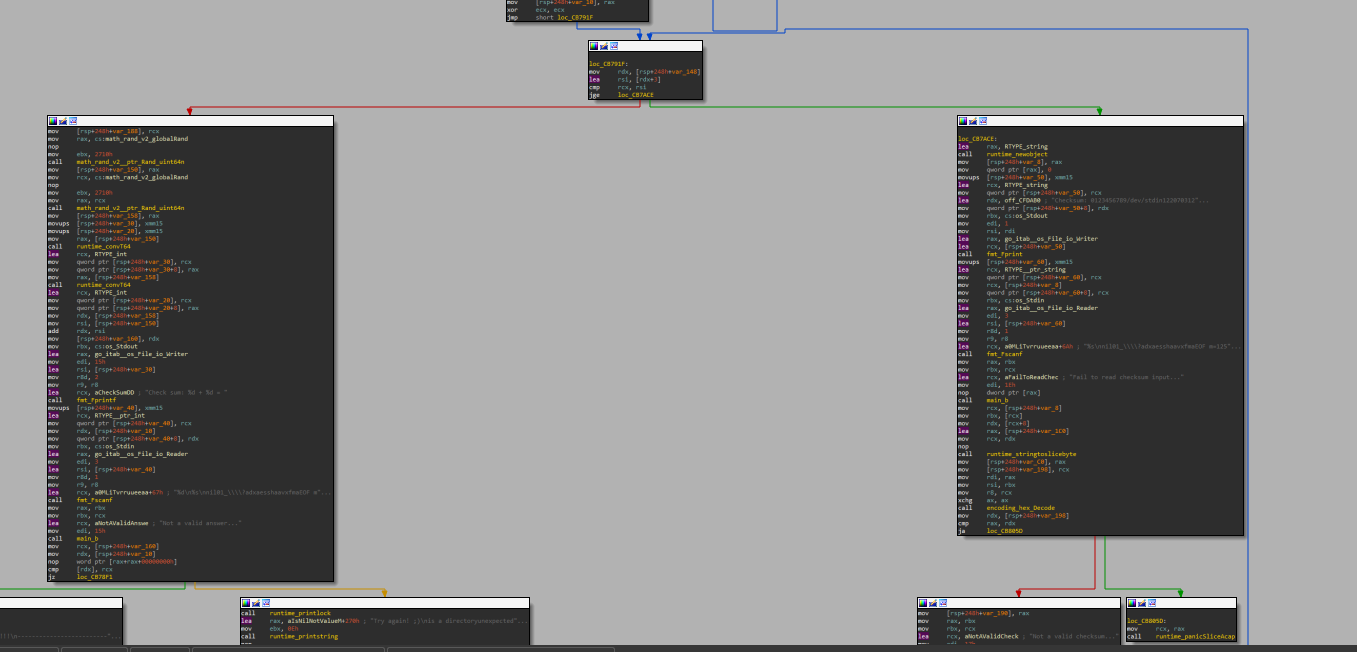Select the encoding_hex_Decode call in the right block
The width and height of the screenshot is (1357, 653).
tap(1020, 508)
